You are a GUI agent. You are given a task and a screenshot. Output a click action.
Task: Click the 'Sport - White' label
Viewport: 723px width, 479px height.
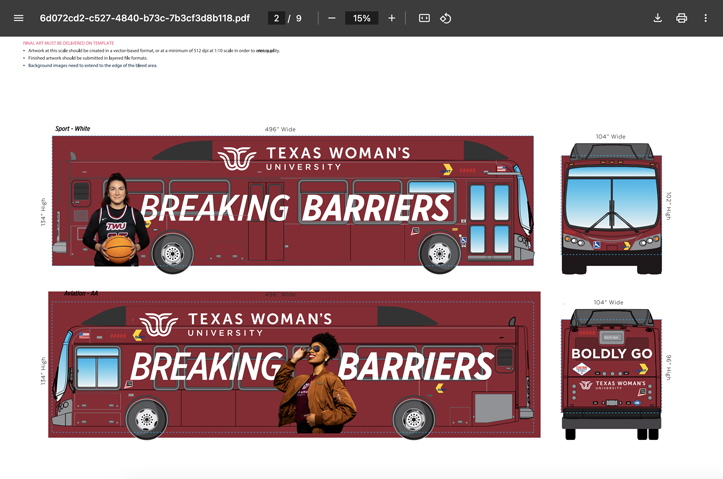[x=72, y=129]
